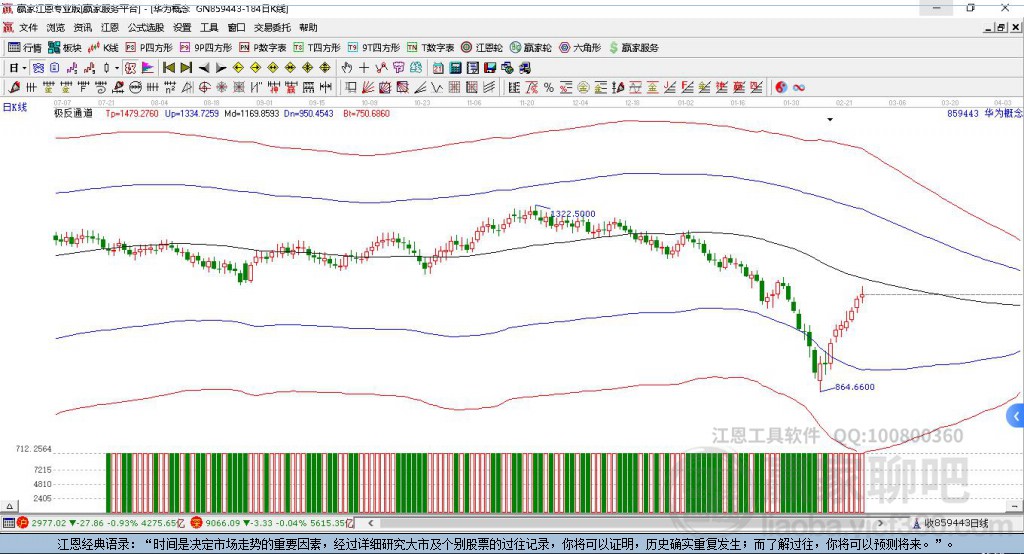
Task: Click the black right arrow icon
Action: (x=221, y=68)
